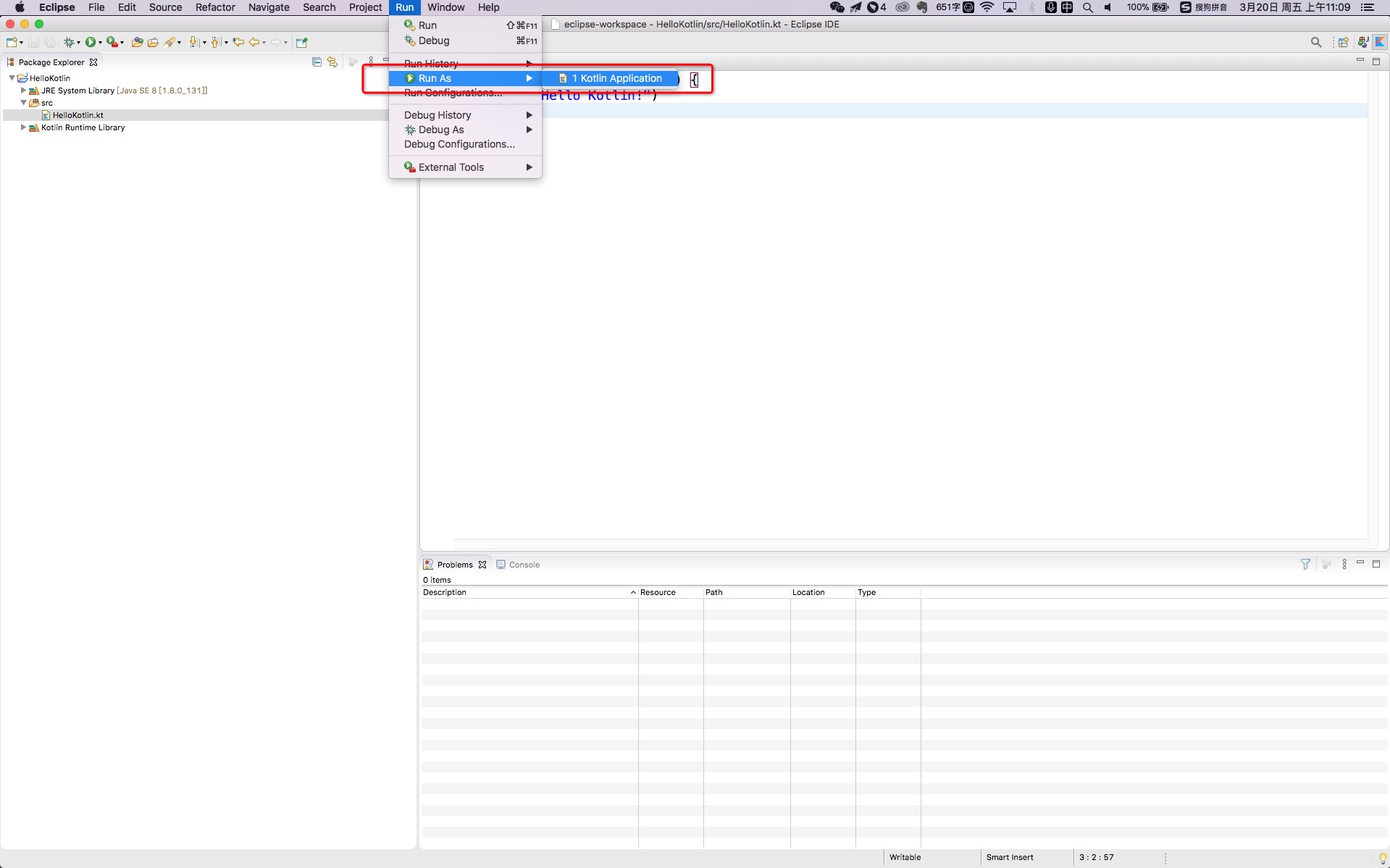Click the Collapse All icon in Package Explorer

(317, 62)
